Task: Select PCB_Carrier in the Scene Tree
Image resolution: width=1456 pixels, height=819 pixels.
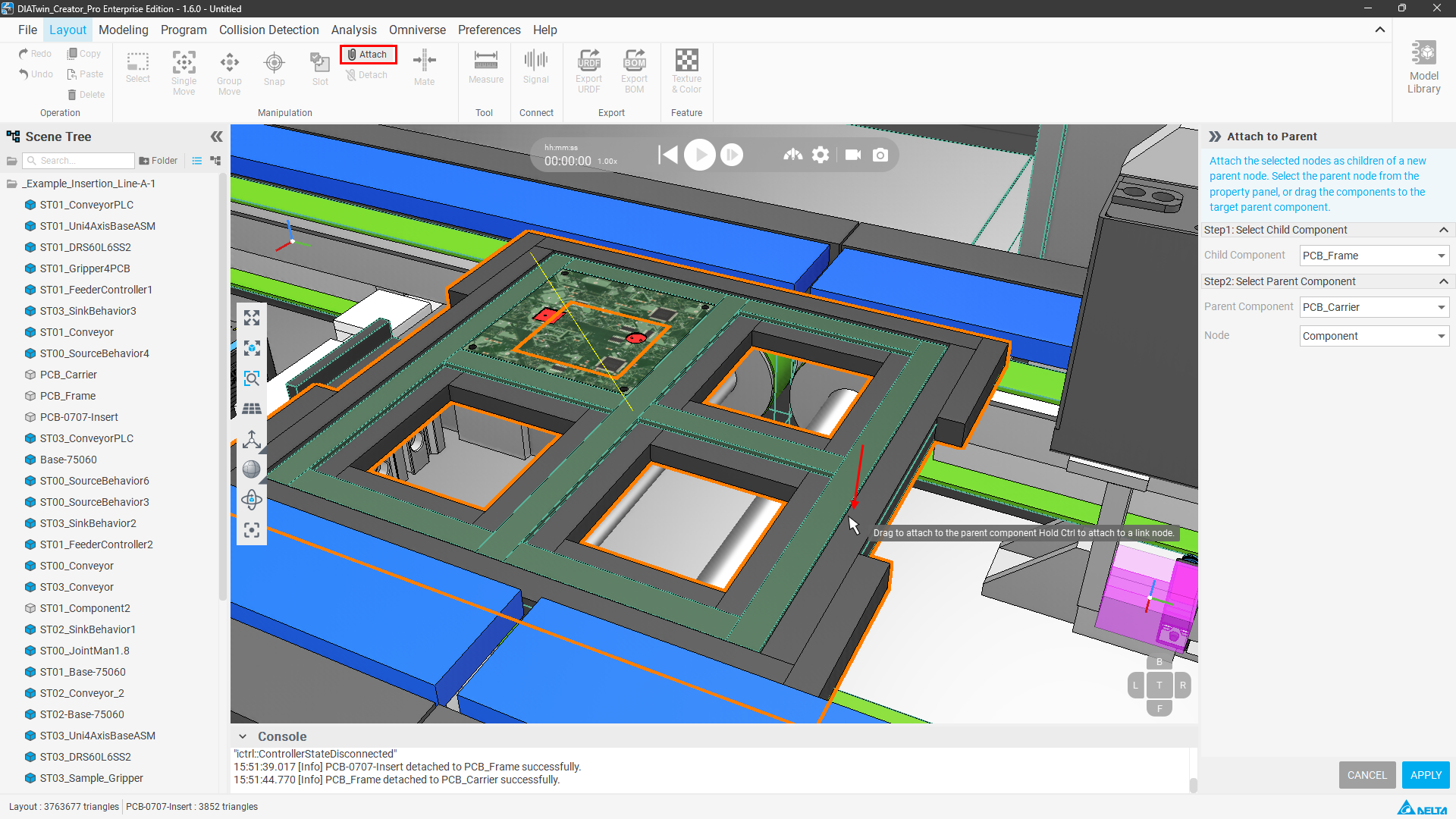Action: point(68,375)
